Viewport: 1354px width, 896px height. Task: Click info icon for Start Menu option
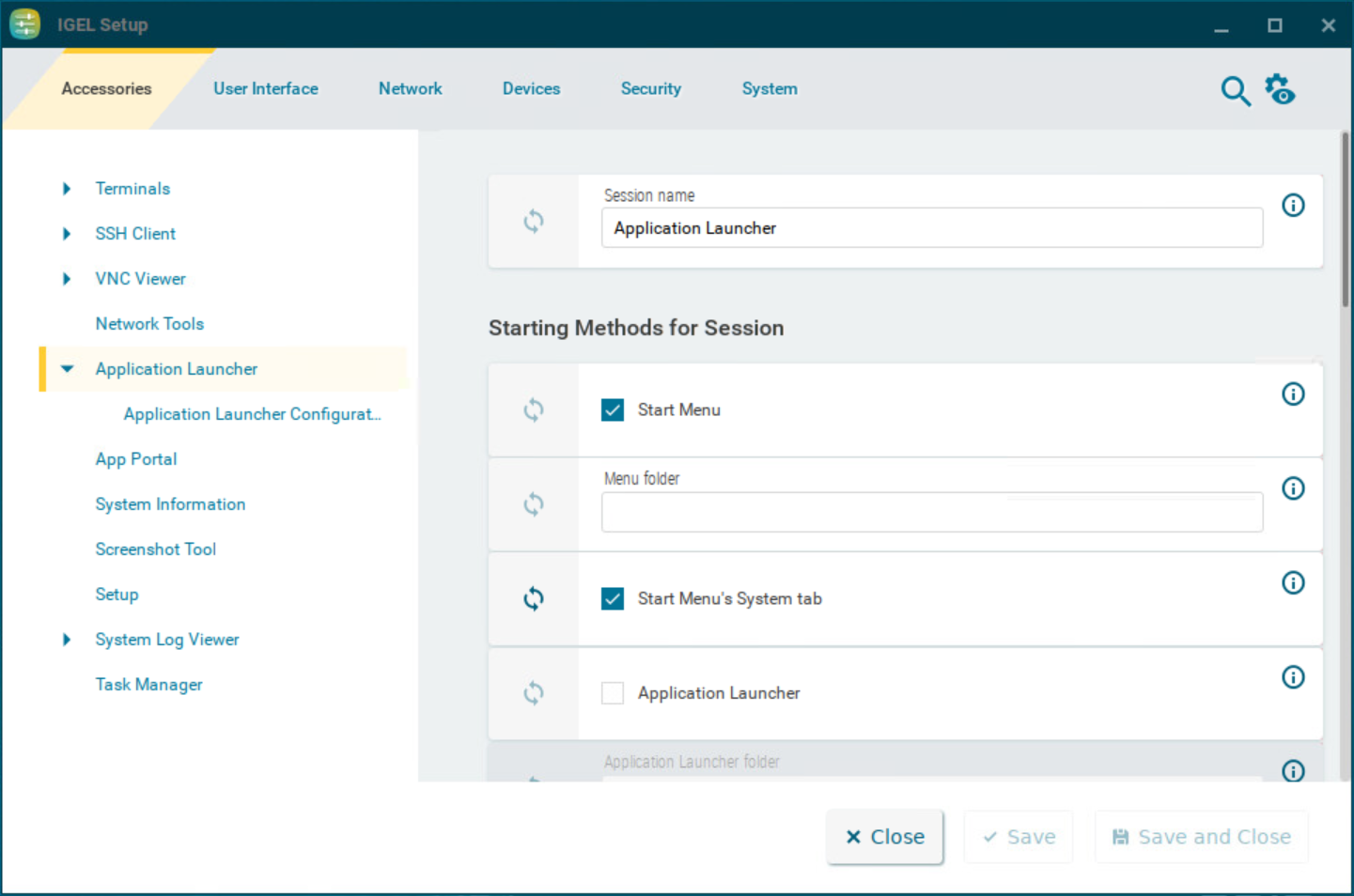[1293, 394]
